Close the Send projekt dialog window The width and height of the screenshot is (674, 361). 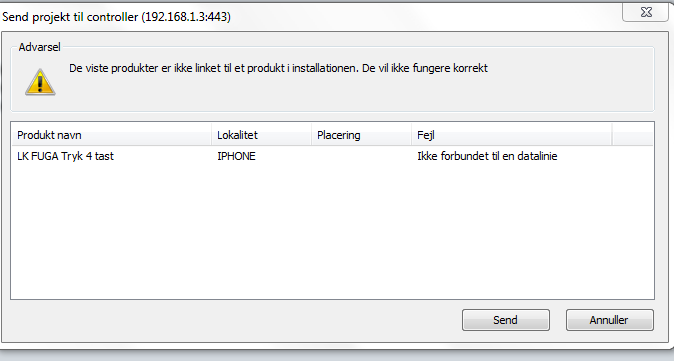[646, 12]
